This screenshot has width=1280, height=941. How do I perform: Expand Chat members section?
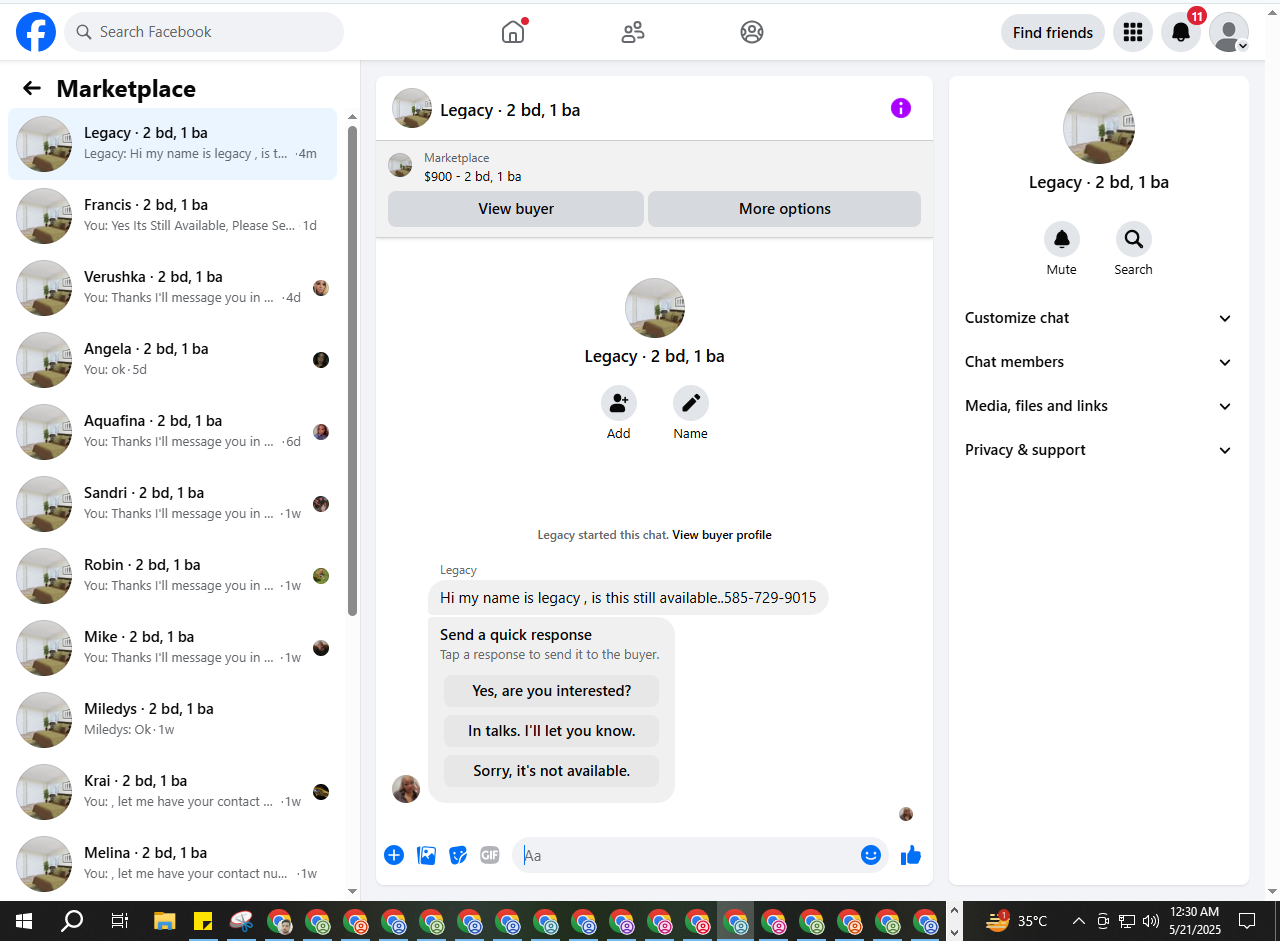coord(1098,362)
